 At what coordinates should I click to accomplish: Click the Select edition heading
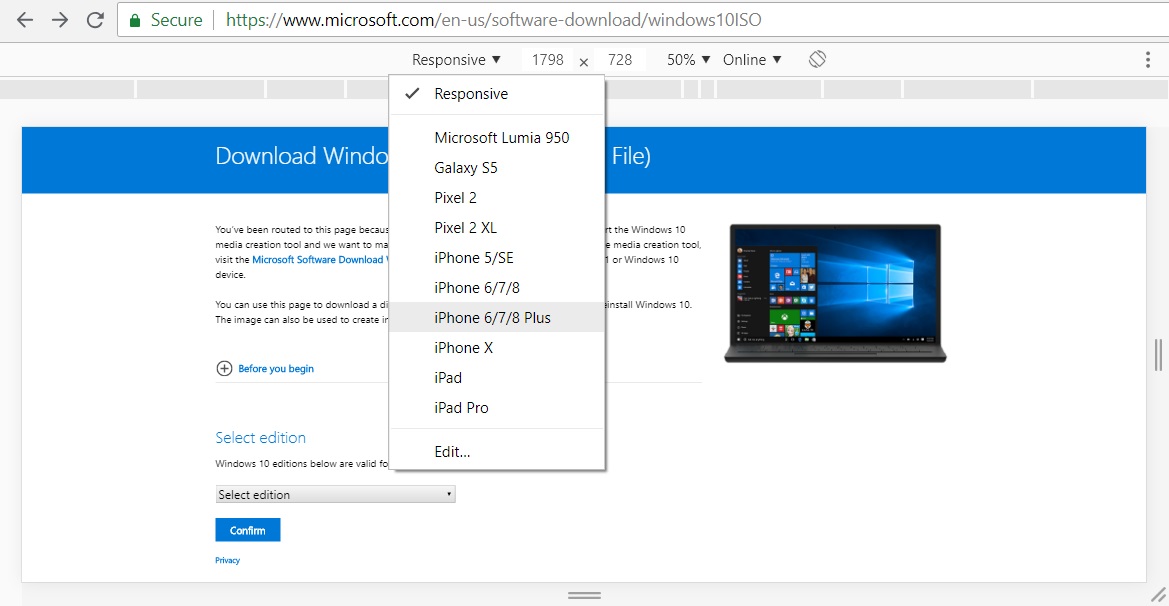tap(260, 438)
